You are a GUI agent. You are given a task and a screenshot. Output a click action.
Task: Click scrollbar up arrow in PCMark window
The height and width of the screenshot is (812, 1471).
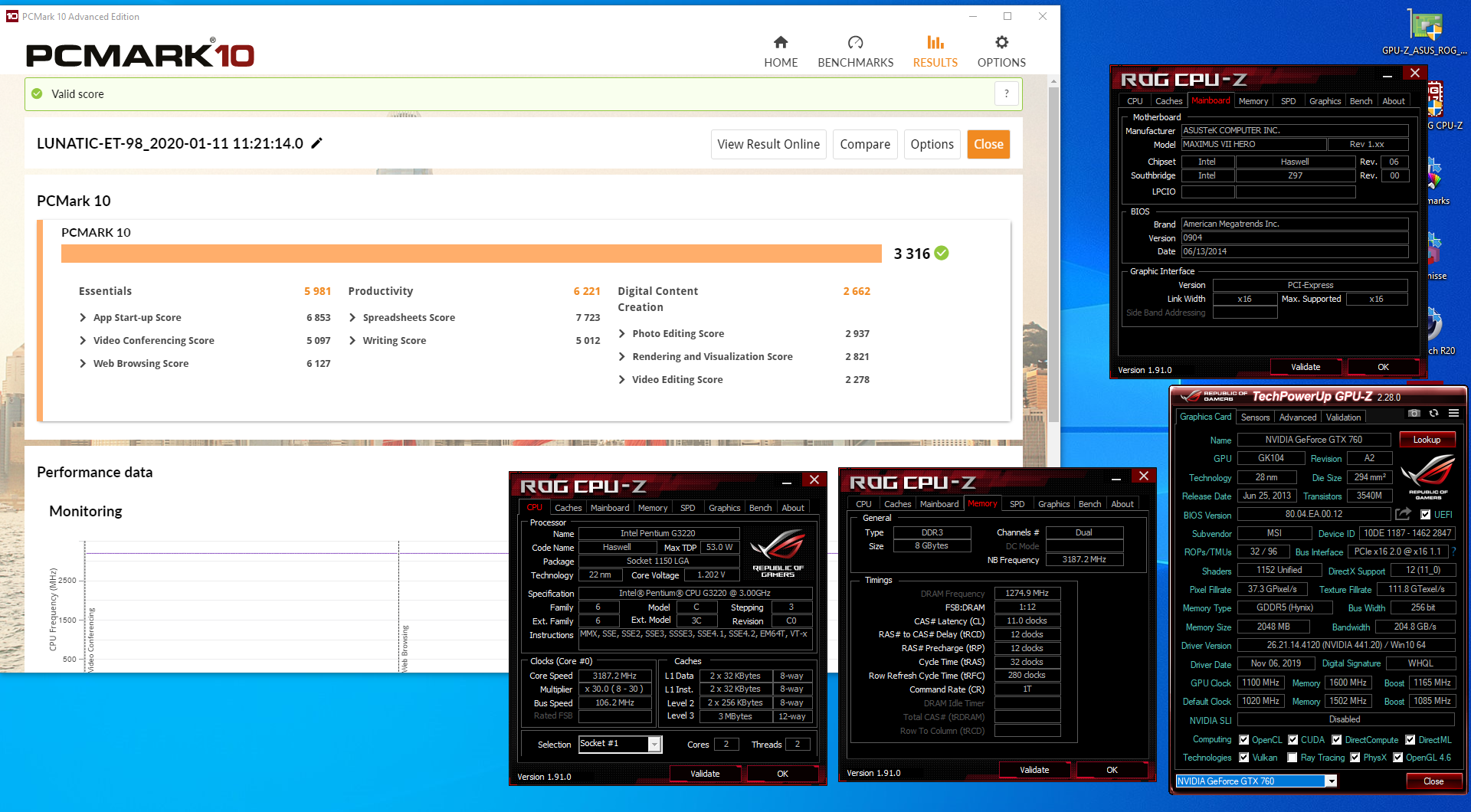[1053, 80]
